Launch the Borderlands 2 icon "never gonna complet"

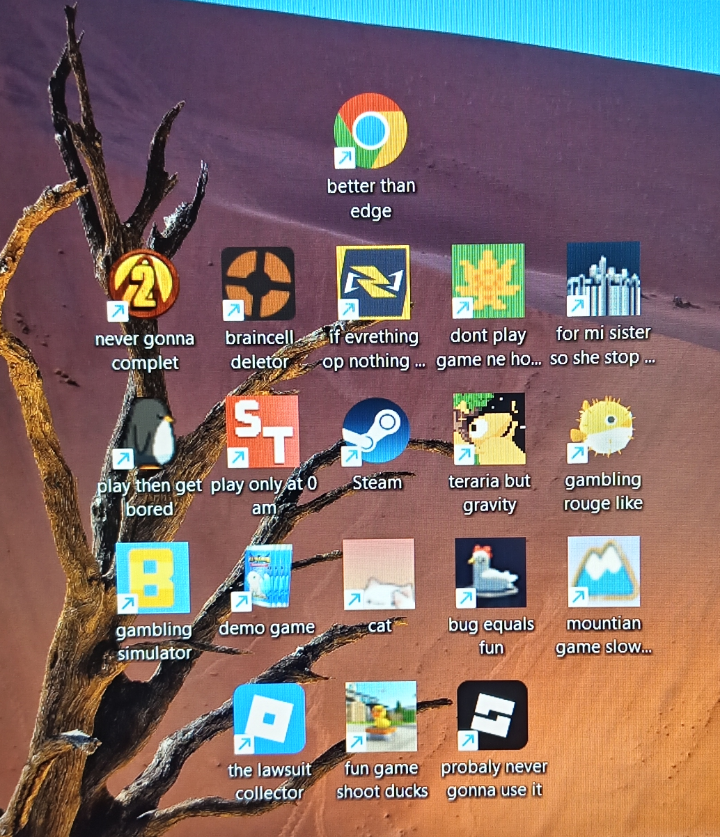(143, 285)
